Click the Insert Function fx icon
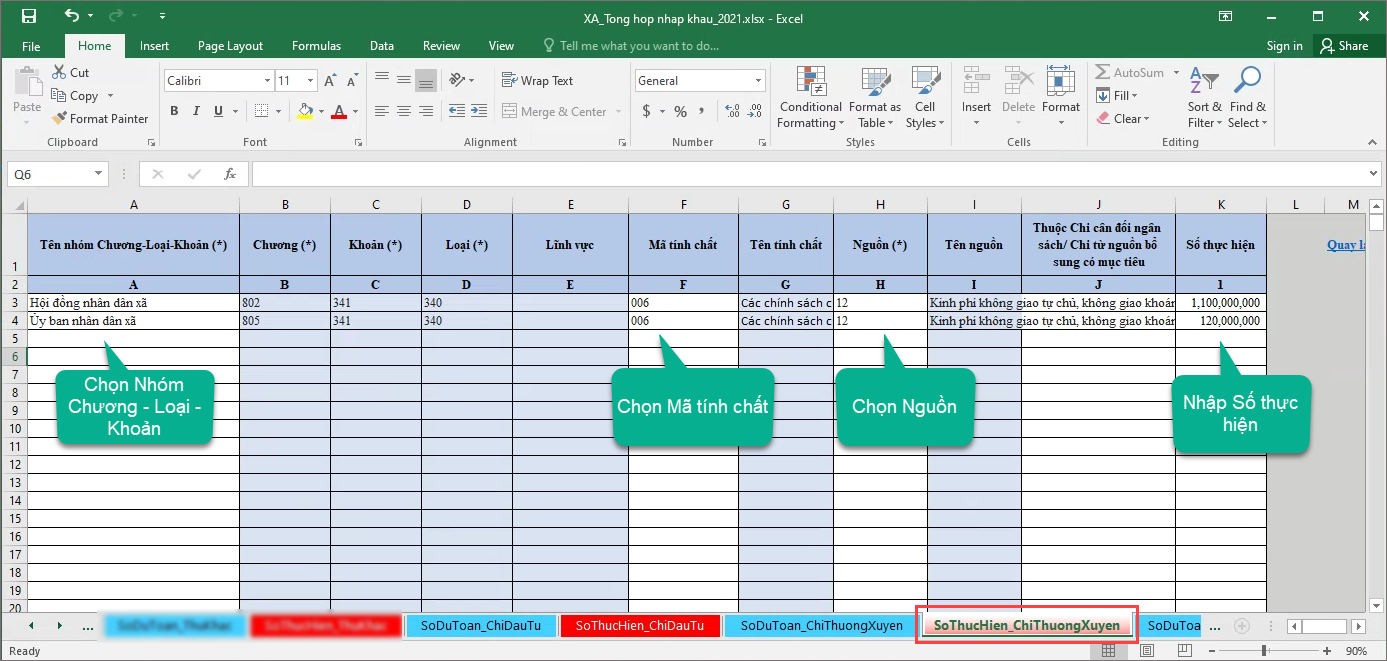 click(x=229, y=174)
